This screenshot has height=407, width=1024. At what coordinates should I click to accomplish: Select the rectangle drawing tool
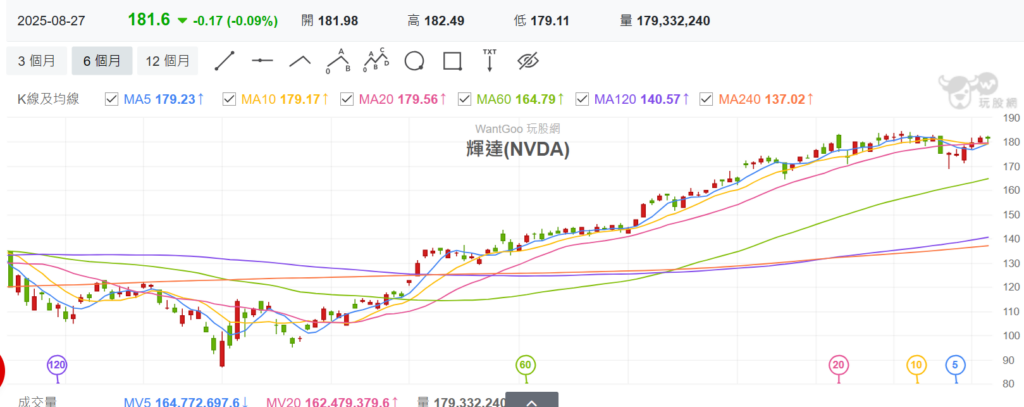[452, 61]
